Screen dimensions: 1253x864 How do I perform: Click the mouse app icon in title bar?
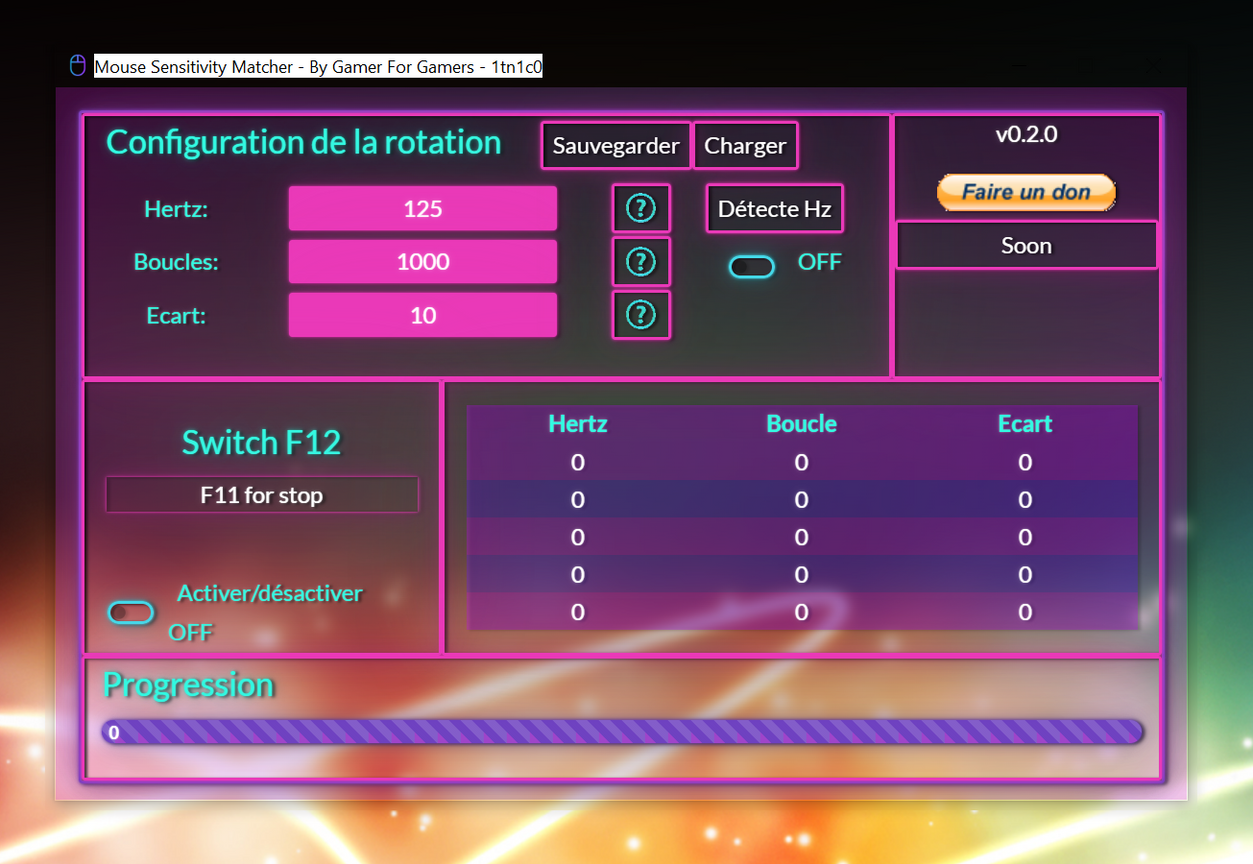pyautogui.click(x=77, y=67)
